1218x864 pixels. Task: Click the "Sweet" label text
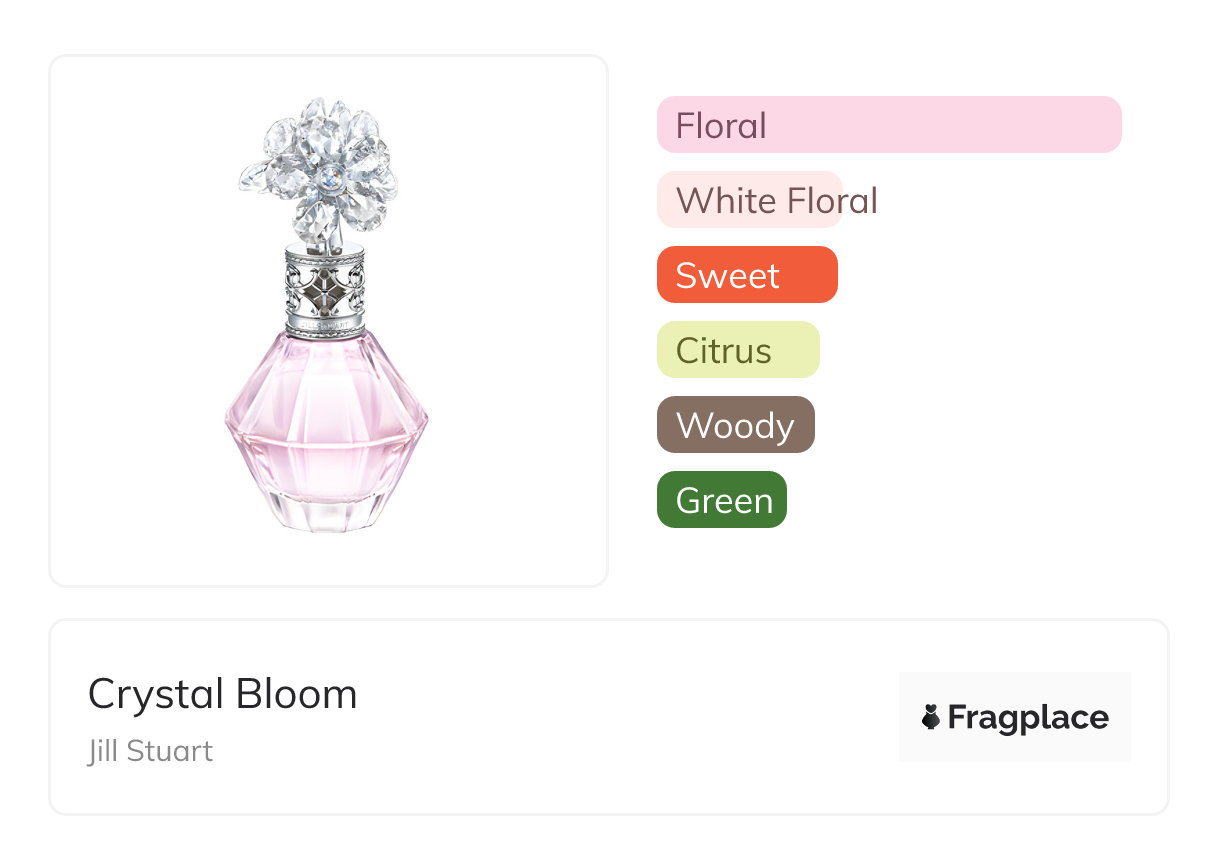[x=727, y=276]
